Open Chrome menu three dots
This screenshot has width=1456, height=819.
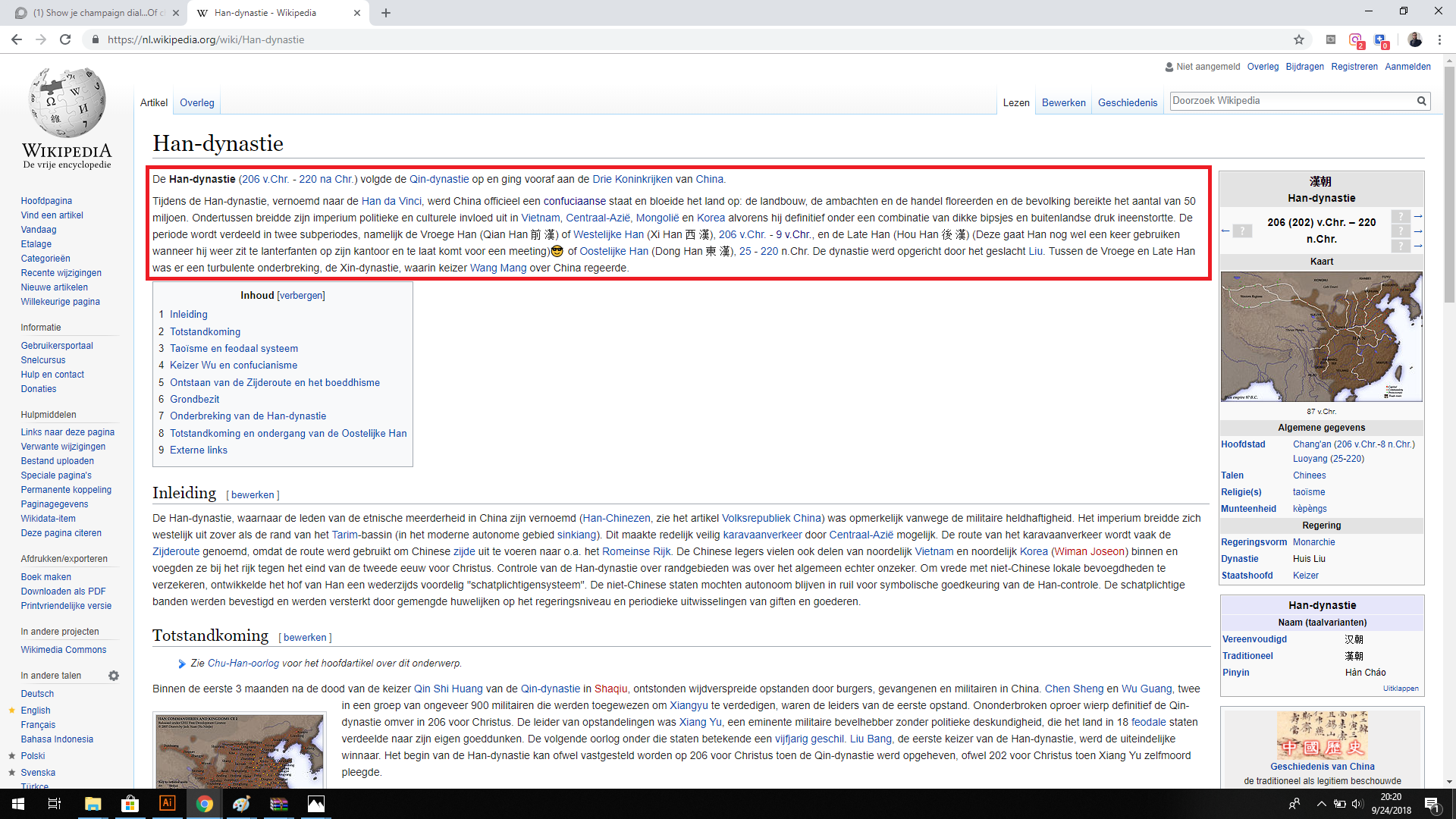pyautogui.click(x=1439, y=39)
